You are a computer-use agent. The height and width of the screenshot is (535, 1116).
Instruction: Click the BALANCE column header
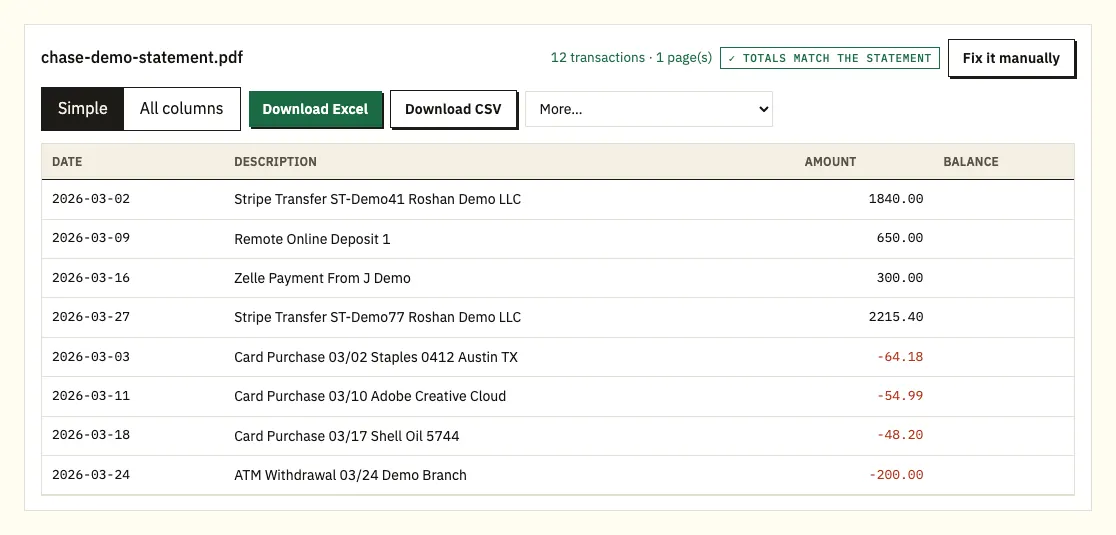(971, 161)
